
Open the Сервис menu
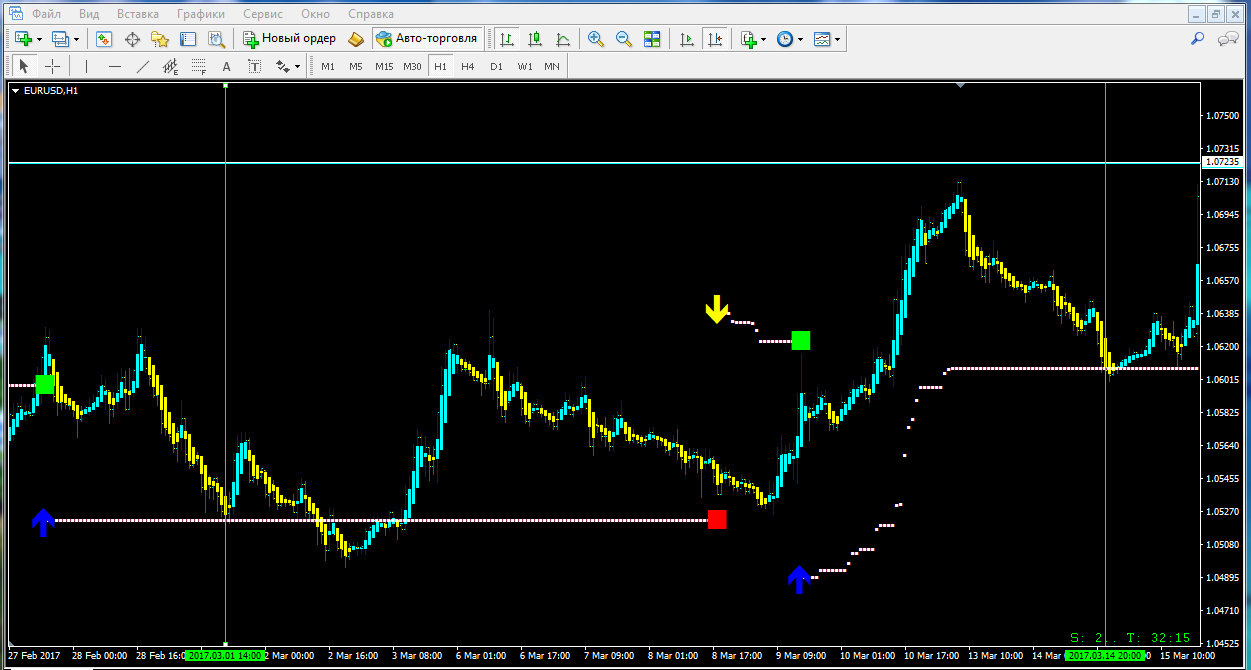pyautogui.click(x=262, y=14)
